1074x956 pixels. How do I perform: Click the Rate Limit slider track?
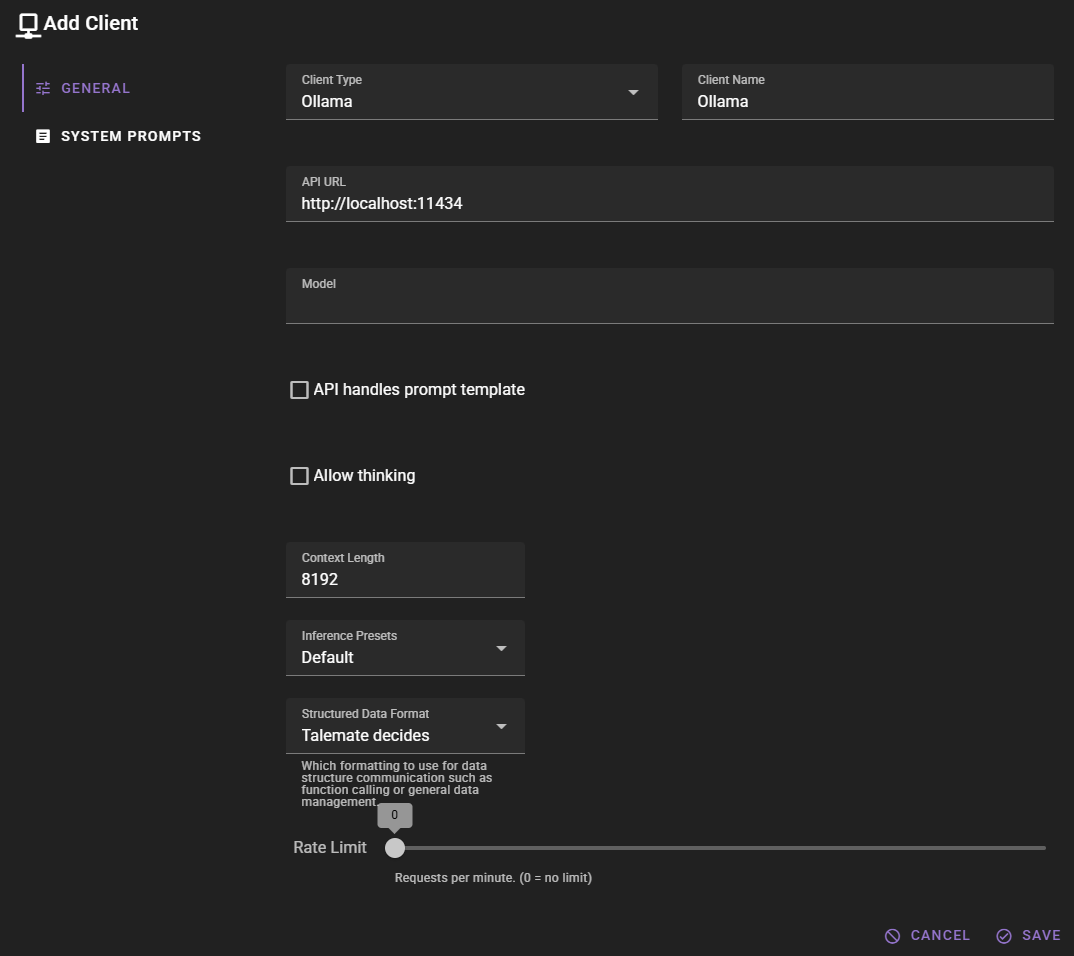point(721,848)
